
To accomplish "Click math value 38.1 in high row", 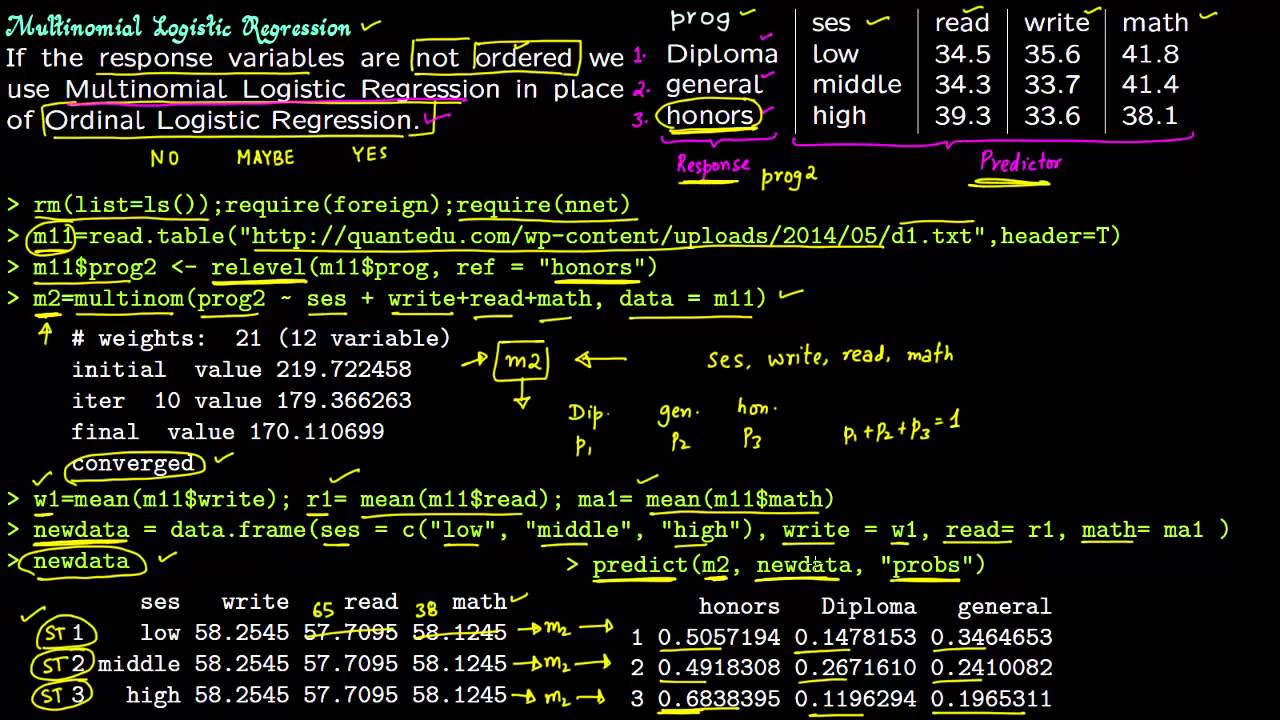I will coord(1150,116).
